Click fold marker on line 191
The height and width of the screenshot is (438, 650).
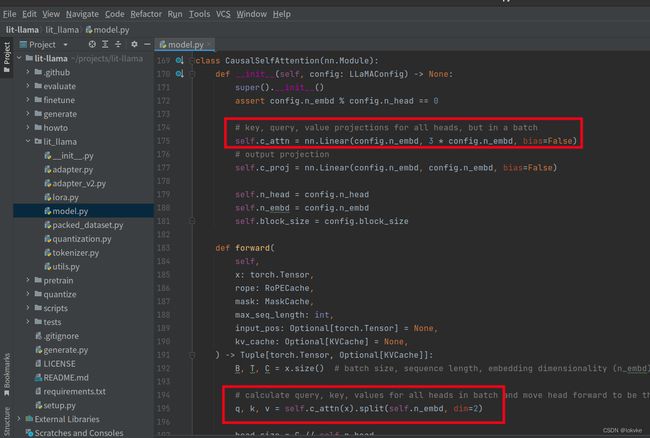(192, 355)
